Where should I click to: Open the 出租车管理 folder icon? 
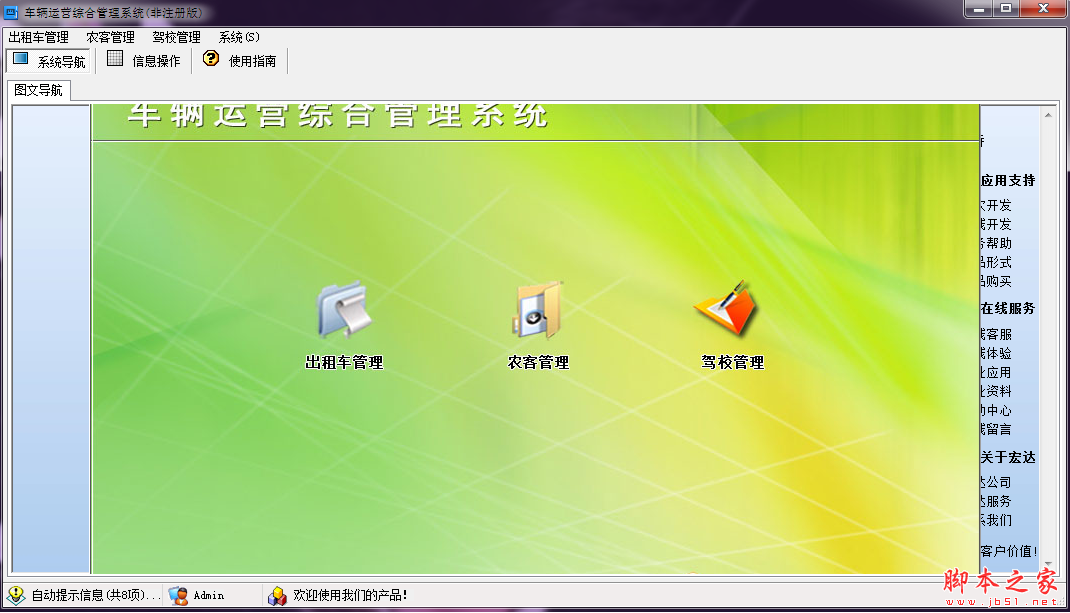344,311
